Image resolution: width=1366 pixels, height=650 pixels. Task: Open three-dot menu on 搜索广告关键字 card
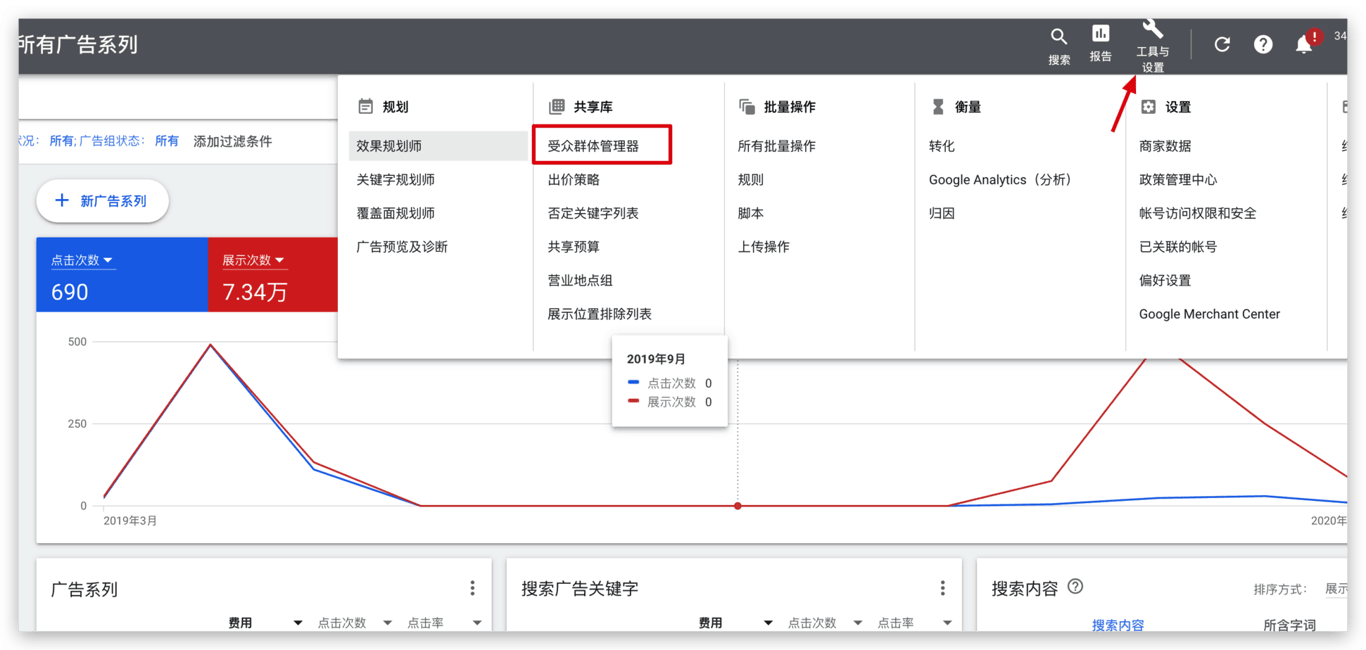(x=942, y=589)
